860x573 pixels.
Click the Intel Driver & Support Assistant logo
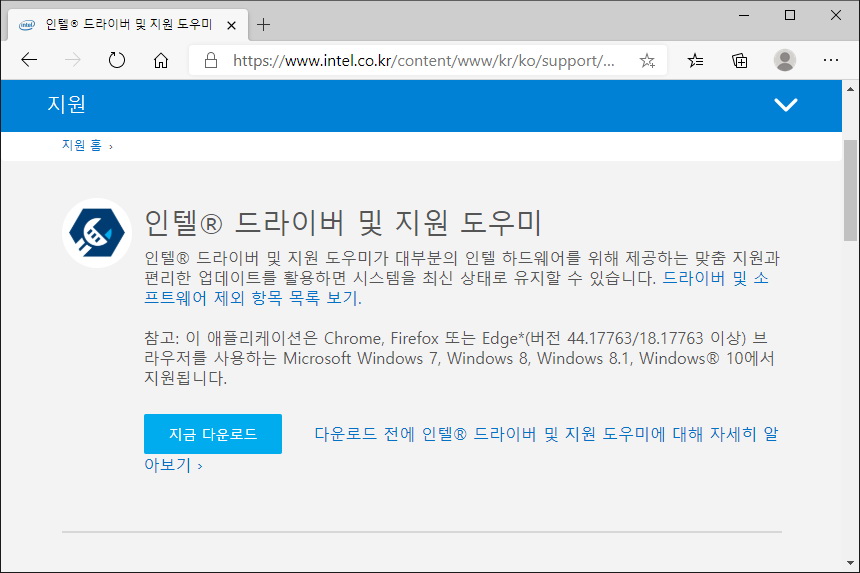(97, 232)
